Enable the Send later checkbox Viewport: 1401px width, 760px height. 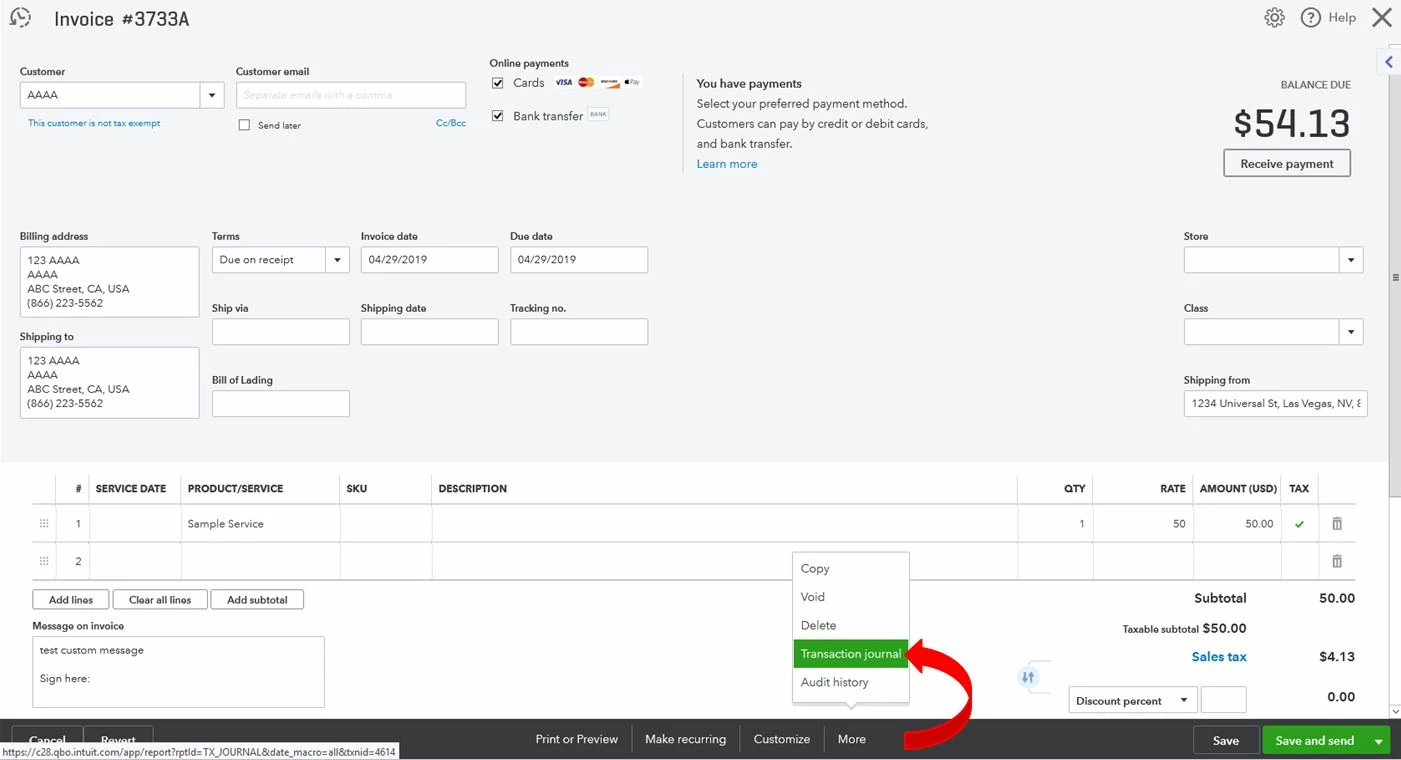[x=244, y=125]
